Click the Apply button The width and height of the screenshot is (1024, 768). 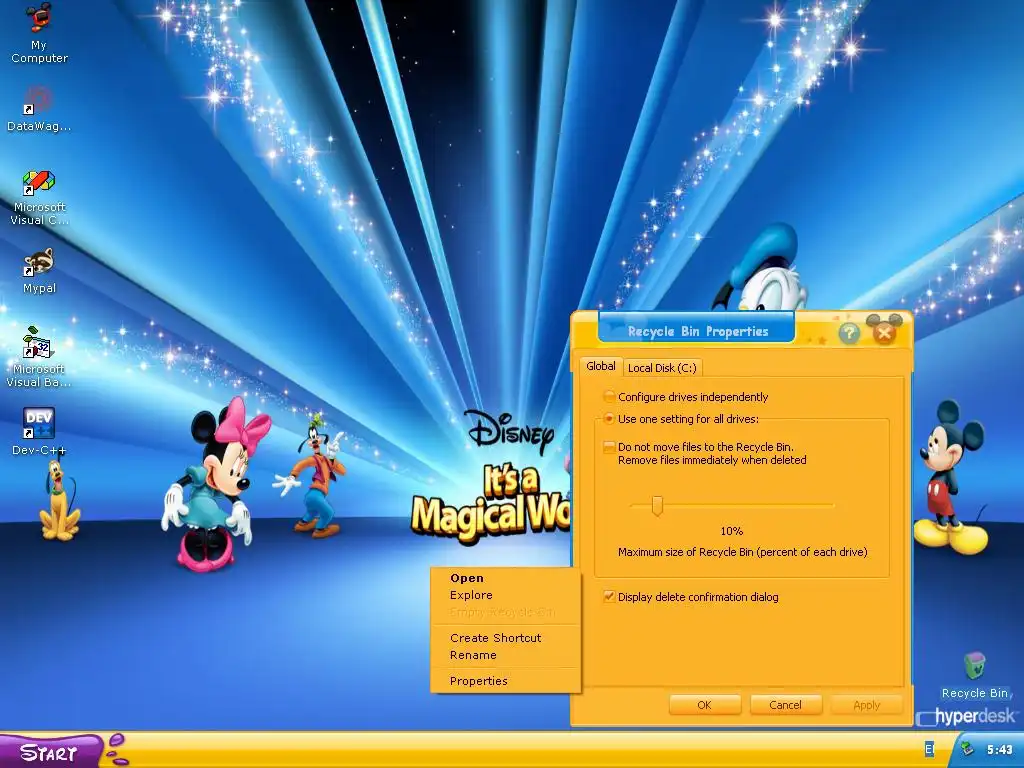point(867,705)
